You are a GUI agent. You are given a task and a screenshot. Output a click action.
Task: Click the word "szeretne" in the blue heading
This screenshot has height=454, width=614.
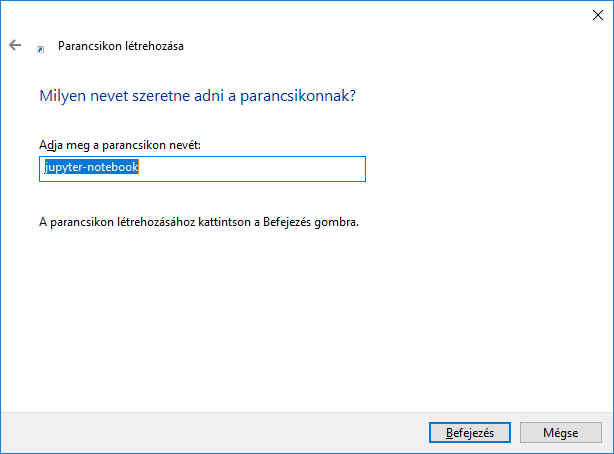(x=162, y=97)
